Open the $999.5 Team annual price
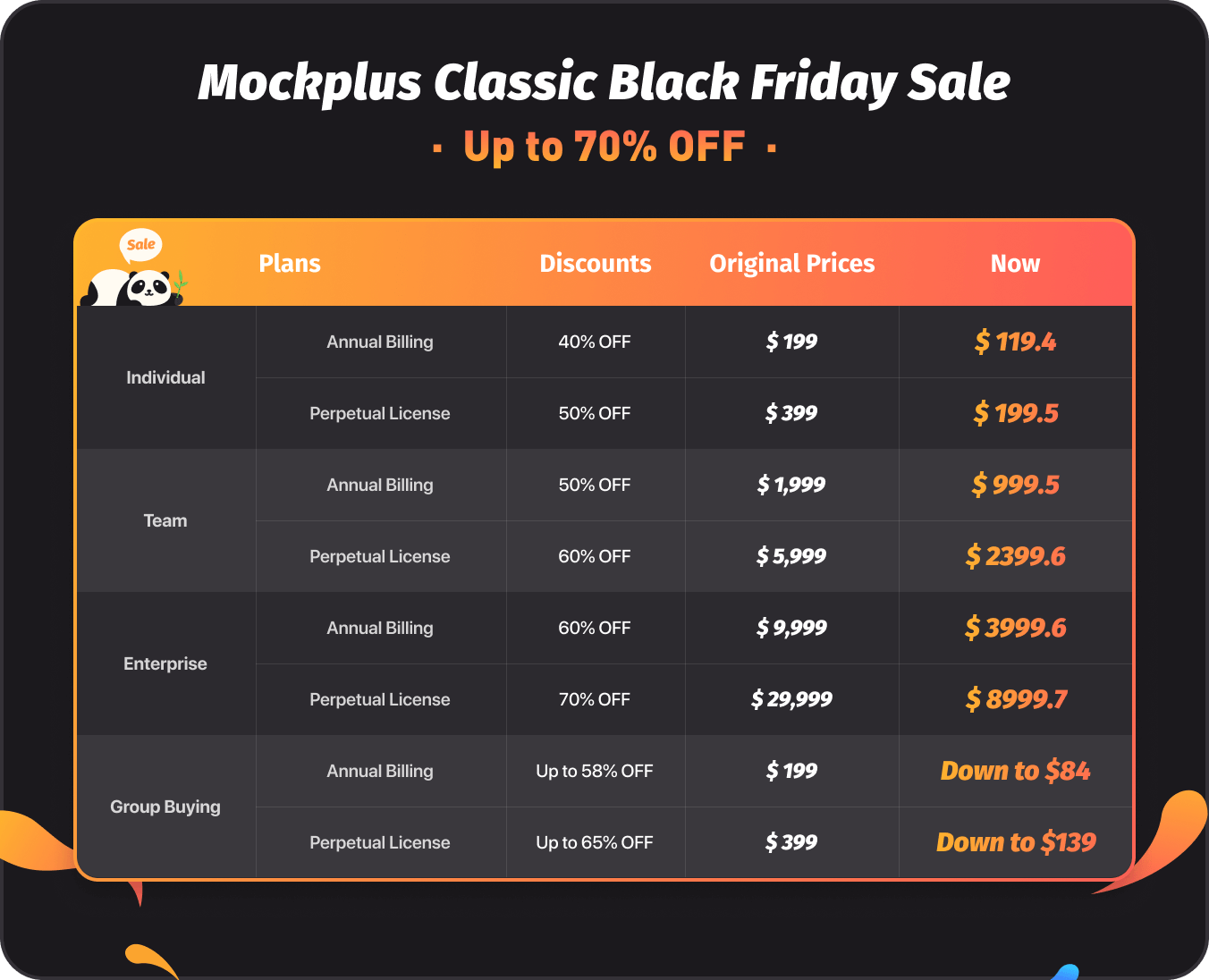Image resolution: width=1209 pixels, height=980 pixels. (x=1016, y=485)
